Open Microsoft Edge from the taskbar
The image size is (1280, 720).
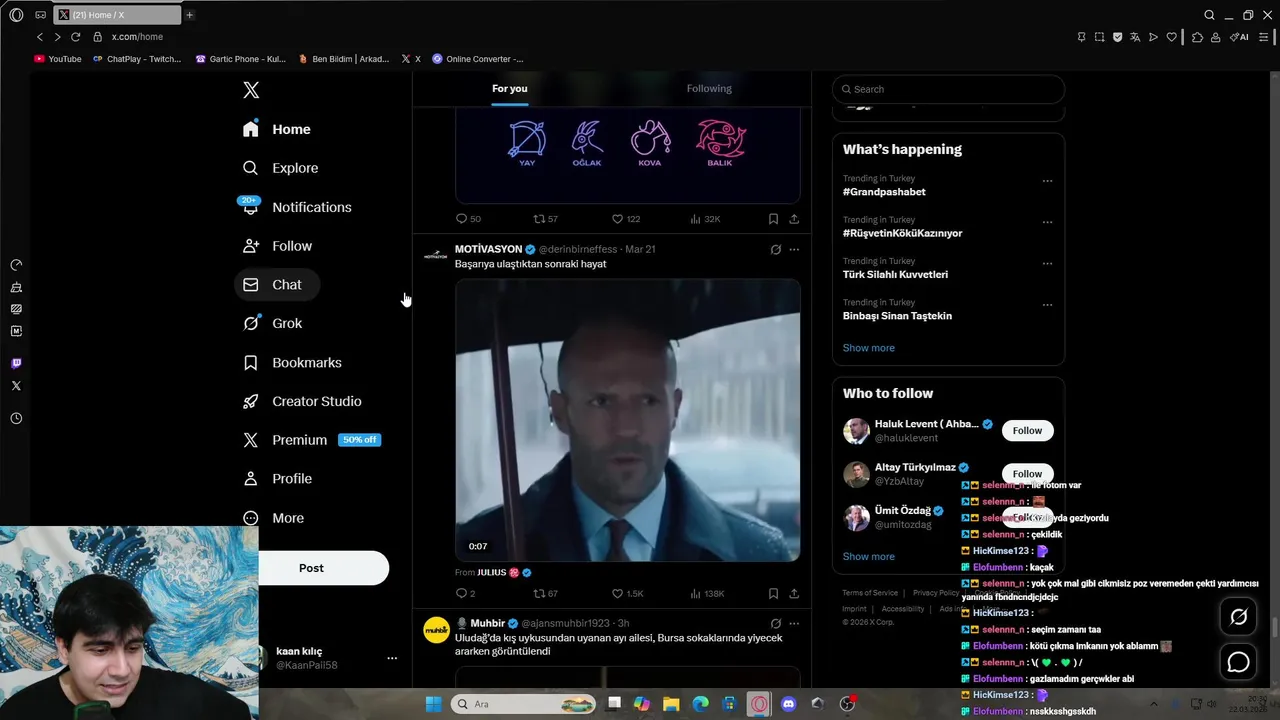click(701, 704)
